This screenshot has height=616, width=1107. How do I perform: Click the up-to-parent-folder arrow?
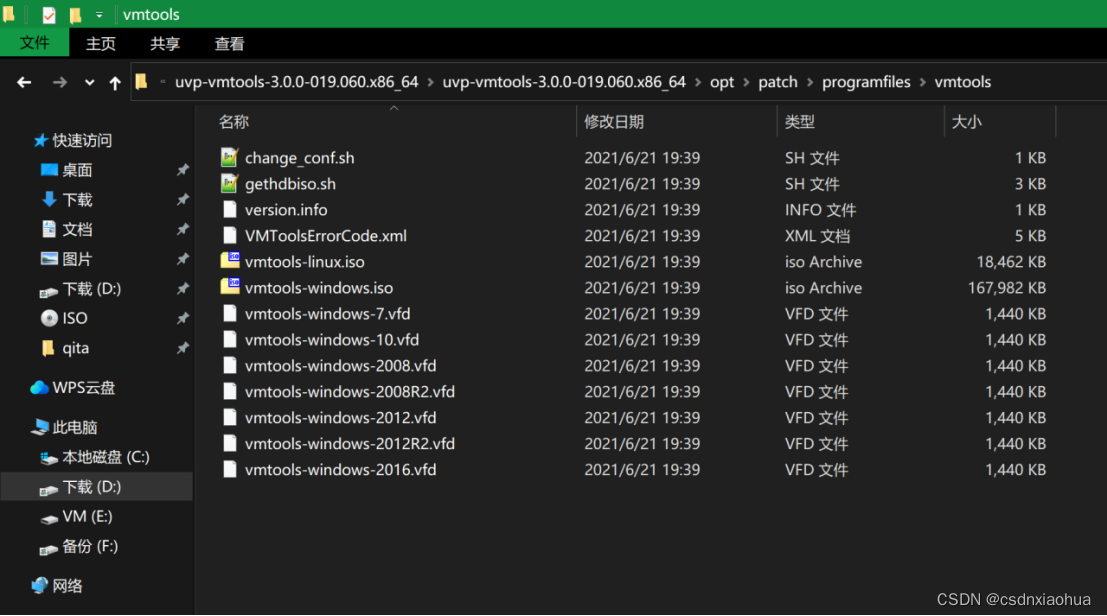tap(115, 81)
